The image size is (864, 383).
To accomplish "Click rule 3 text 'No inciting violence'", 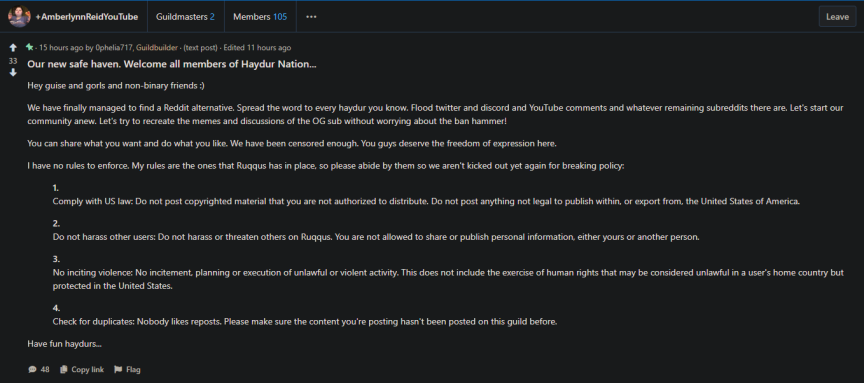I will tap(448, 279).
